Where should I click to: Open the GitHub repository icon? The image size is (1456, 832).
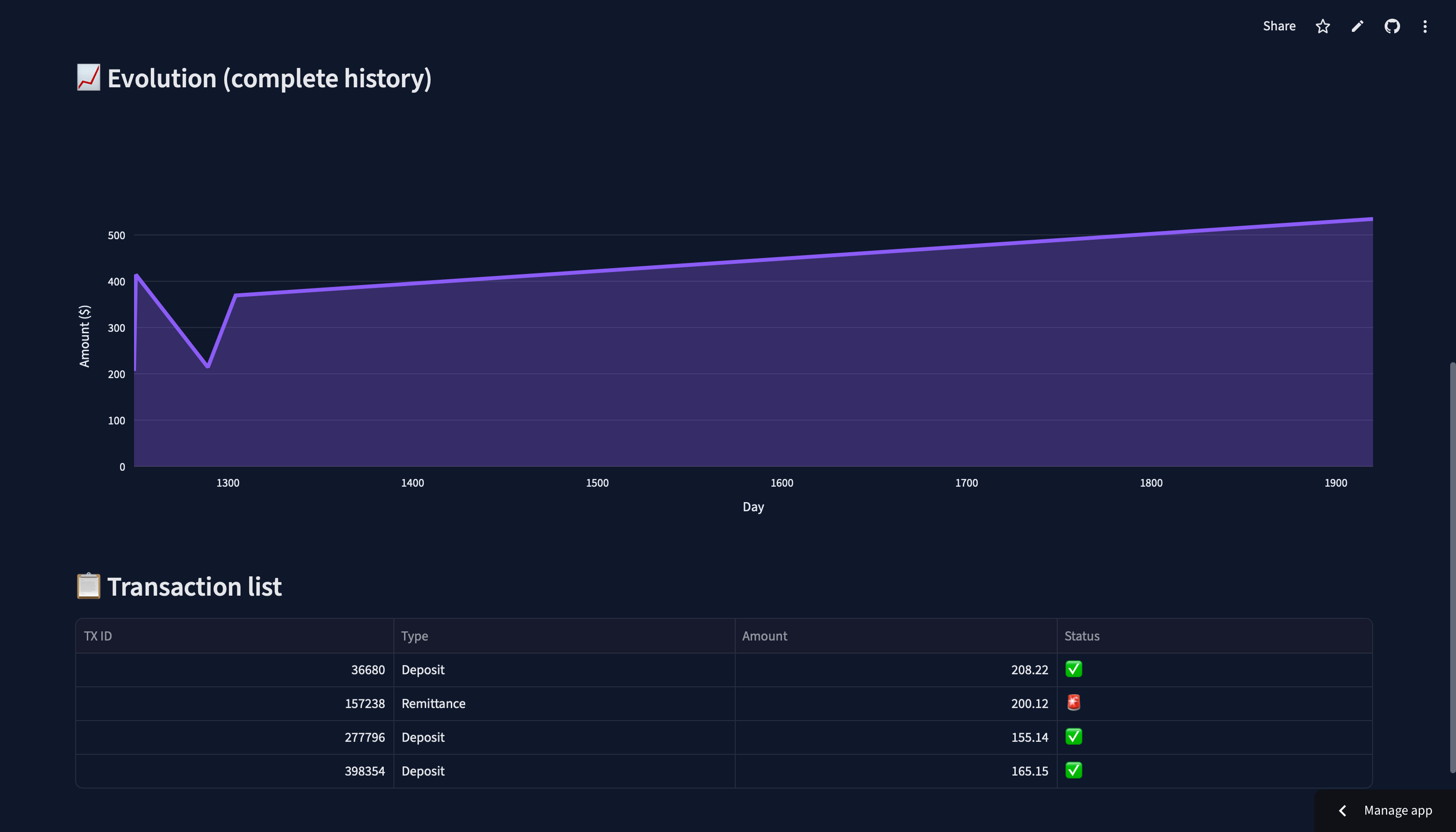click(1391, 26)
